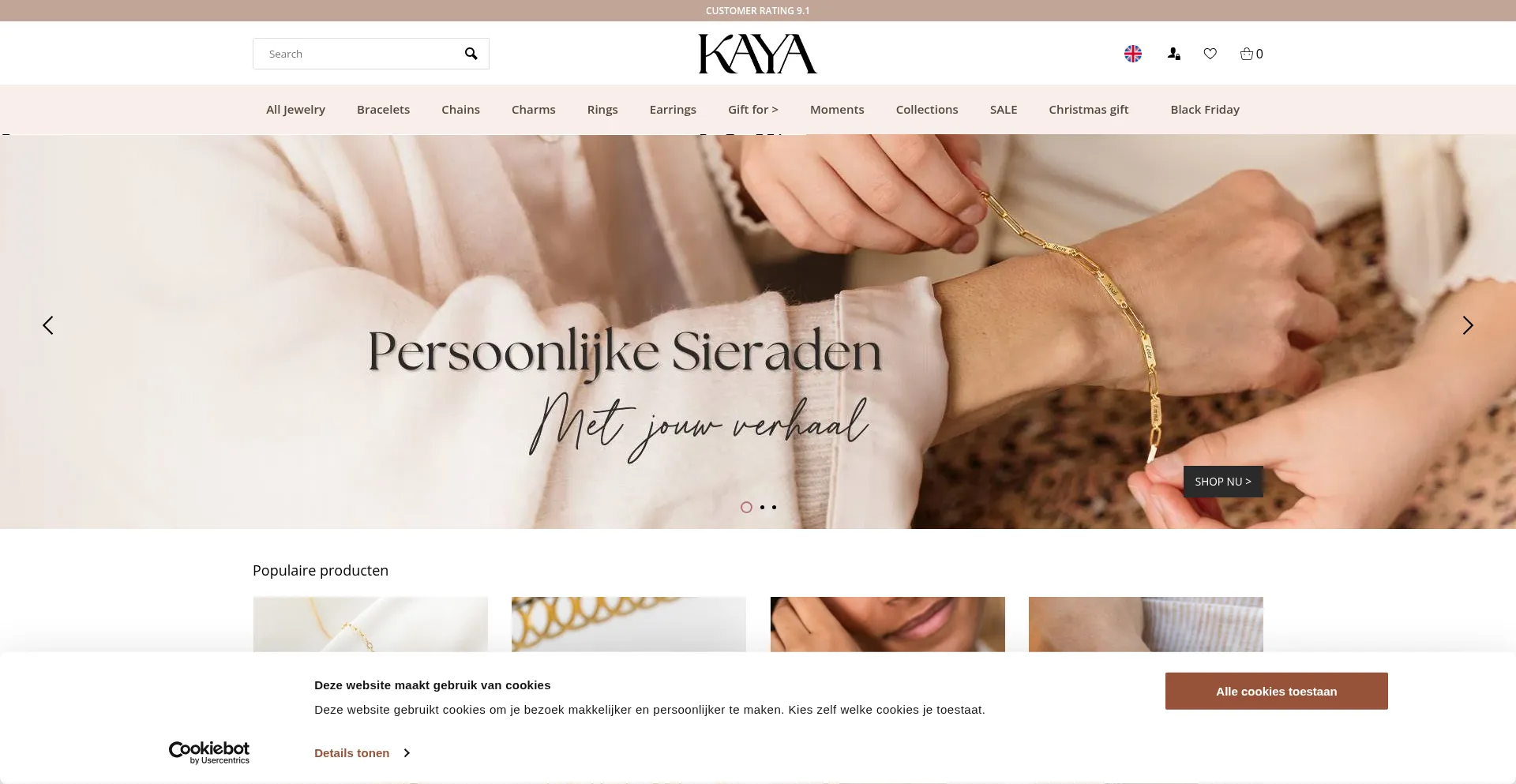Go to previous slide arrow

pos(48,325)
